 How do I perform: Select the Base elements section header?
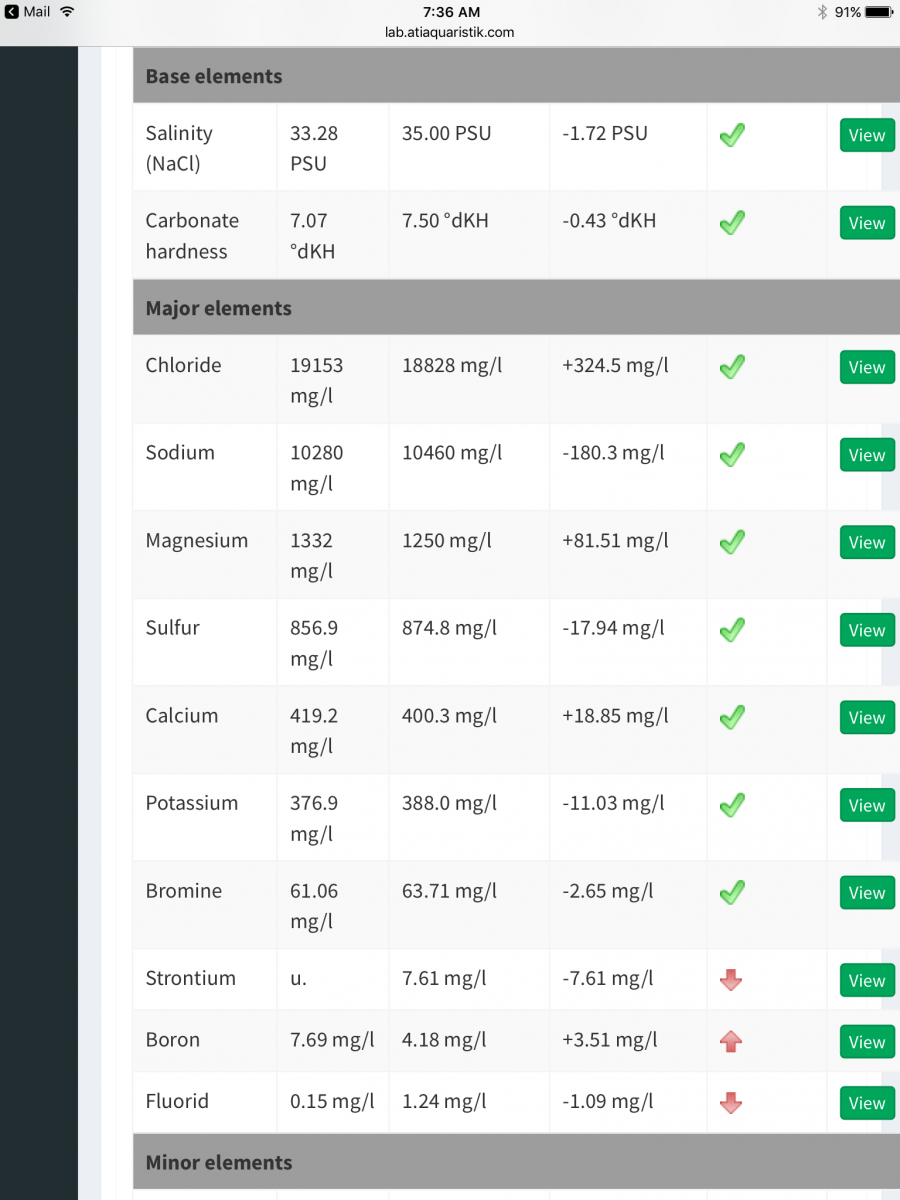(x=516, y=76)
